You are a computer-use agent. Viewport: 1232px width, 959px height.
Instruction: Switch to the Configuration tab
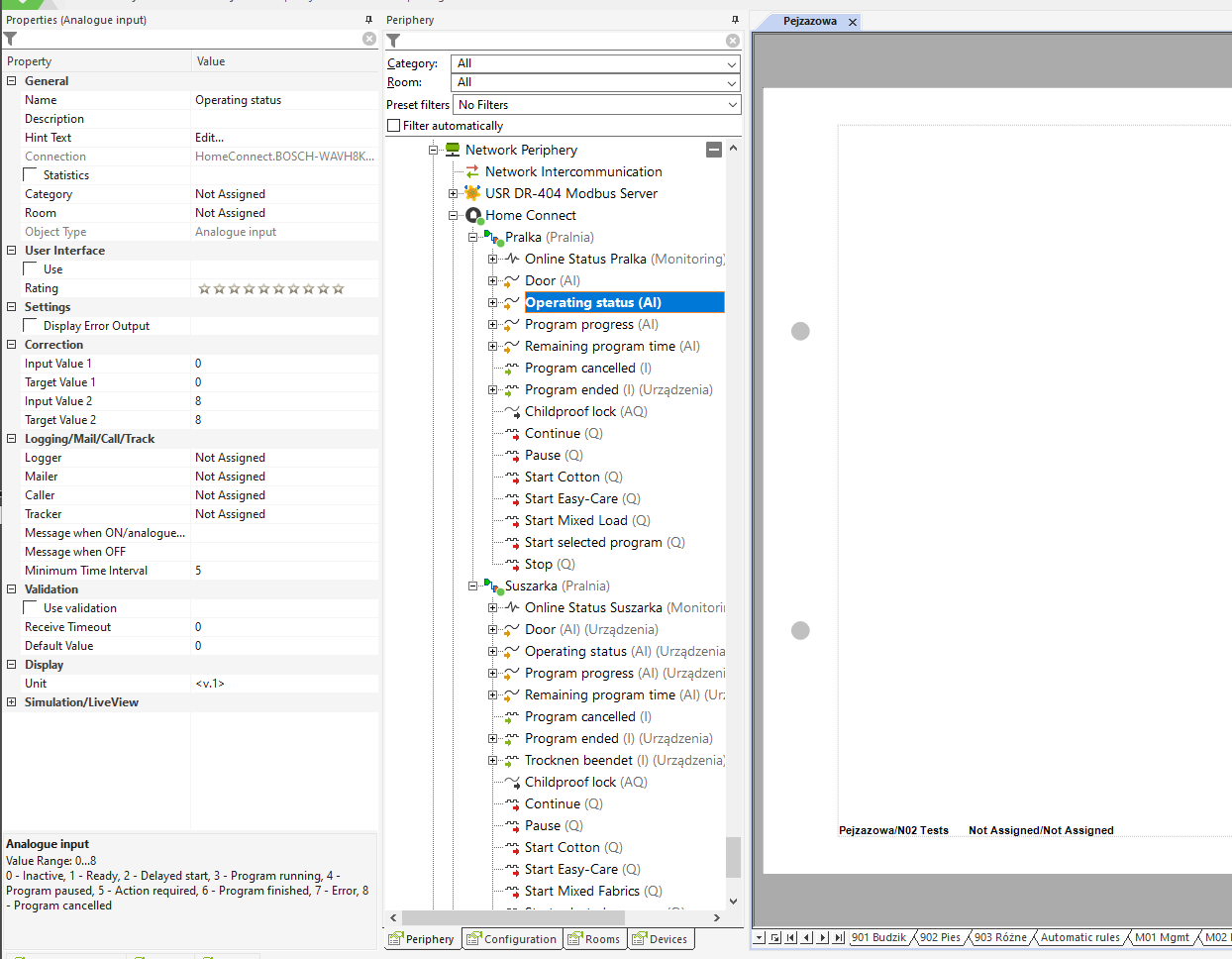pos(512,939)
